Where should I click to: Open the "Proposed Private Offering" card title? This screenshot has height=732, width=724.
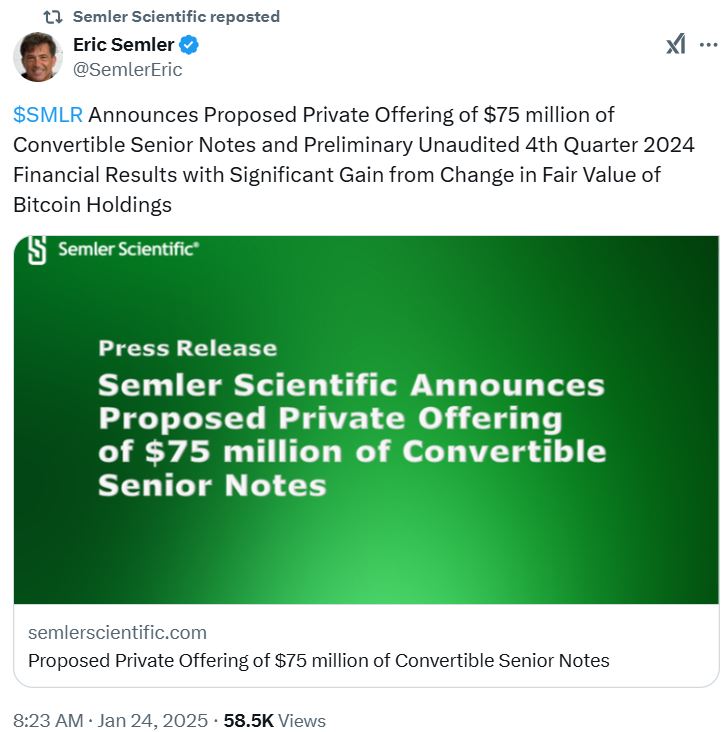(x=318, y=660)
